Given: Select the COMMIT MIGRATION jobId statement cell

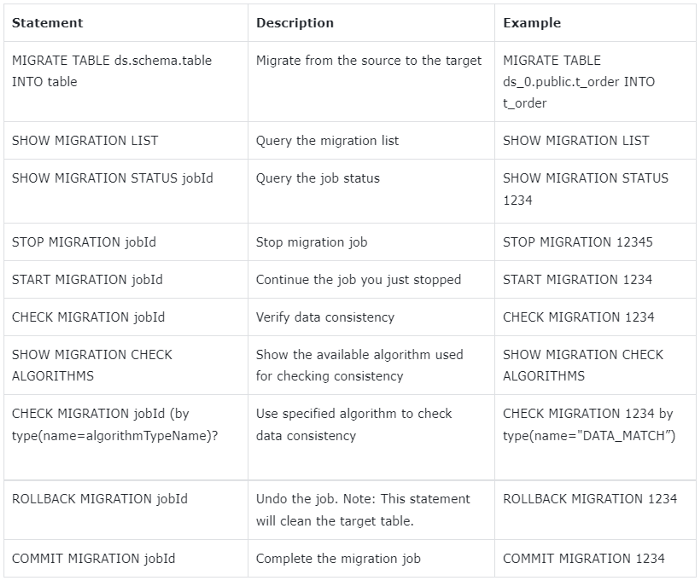Looking at the screenshot, I should click(x=94, y=558).
